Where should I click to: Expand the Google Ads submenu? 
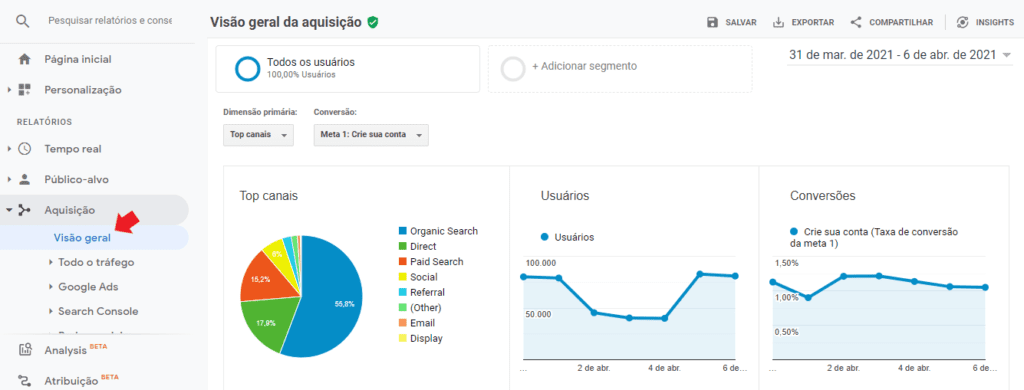pyautogui.click(x=51, y=287)
